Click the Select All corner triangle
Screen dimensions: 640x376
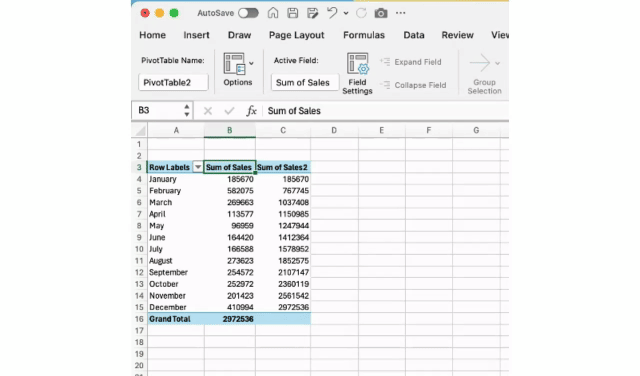140,131
